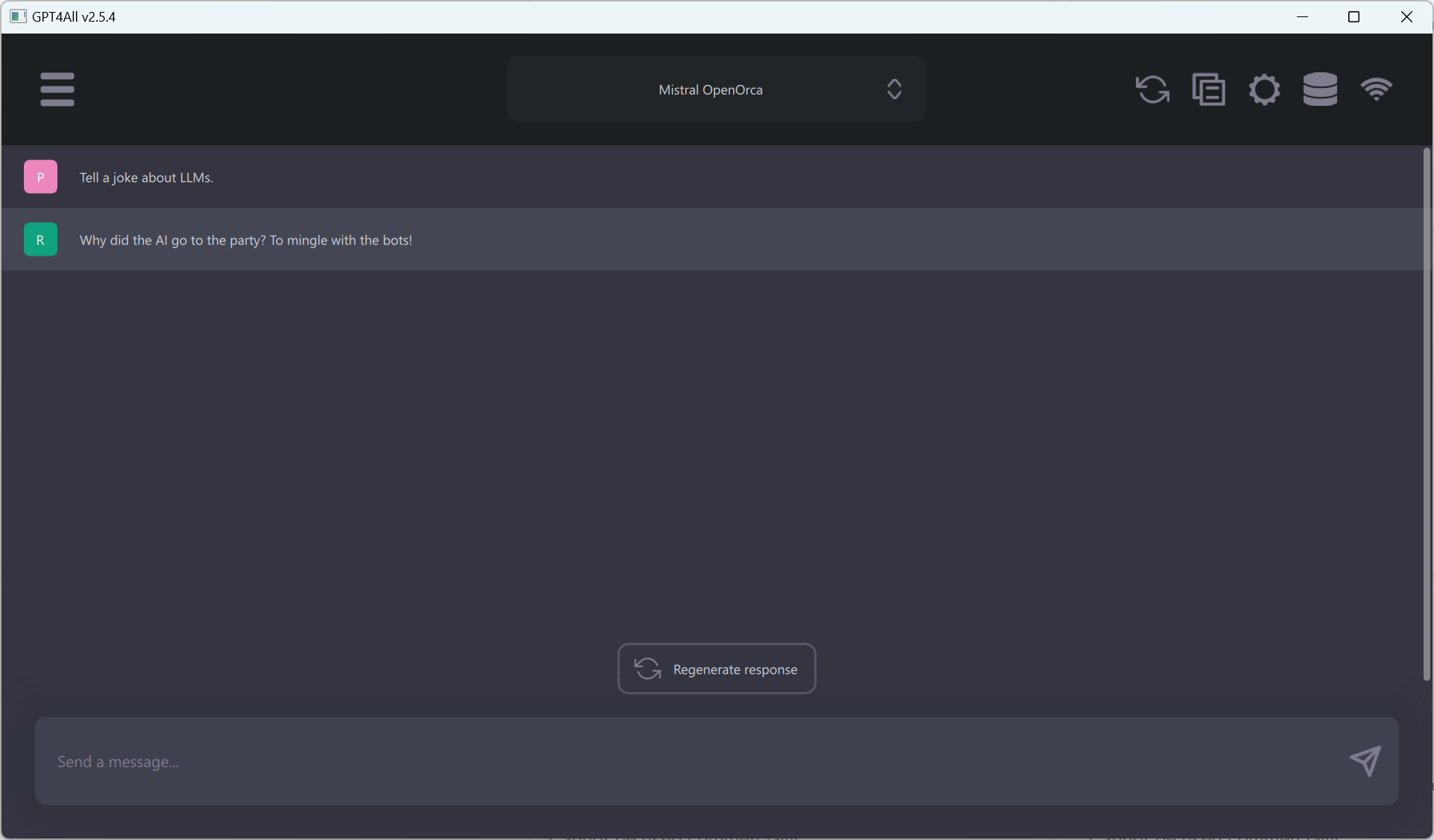
Task: Minimize the GPT4All window
Action: pyautogui.click(x=1303, y=16)
